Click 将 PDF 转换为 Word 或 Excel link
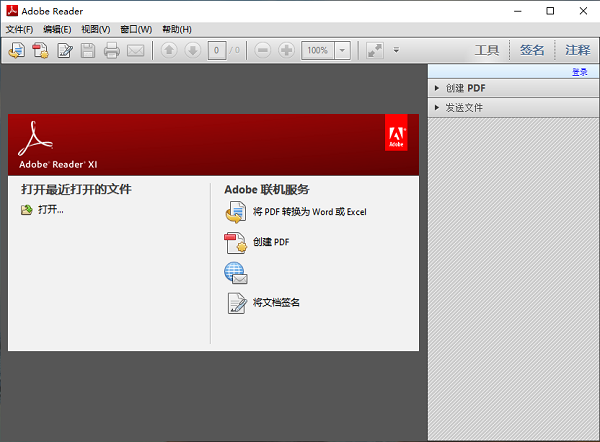 pyautogui.click(x=309, y=212)
